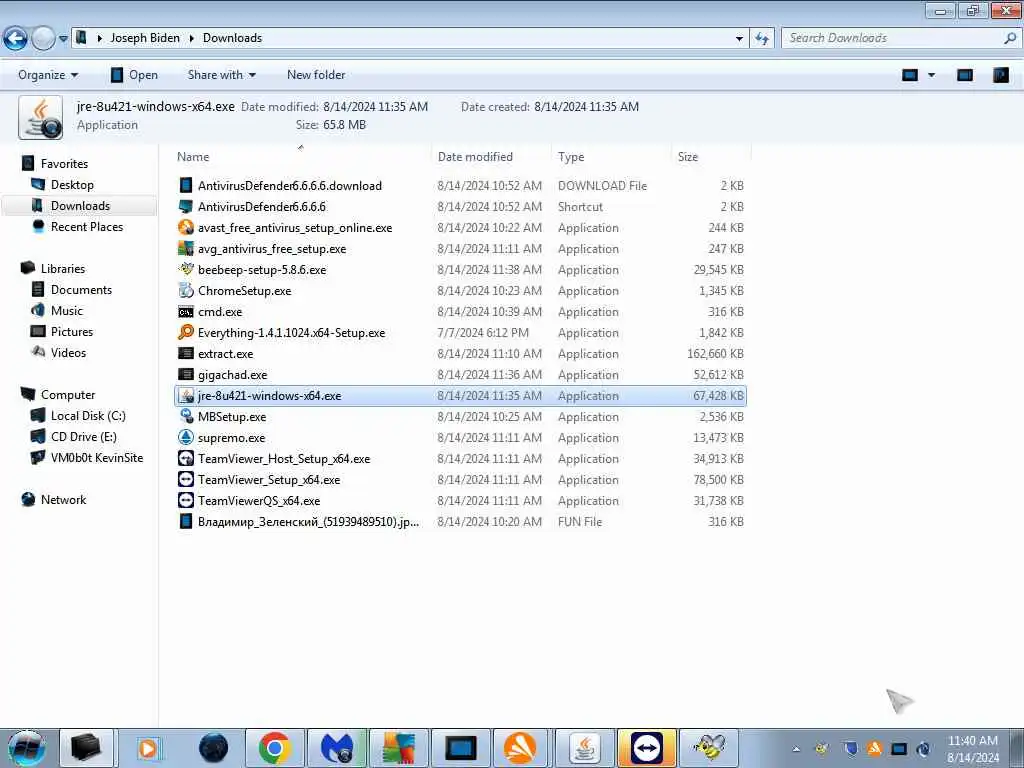Image resolution: width=1024 pixels, height=768 pixels.
Task: Sort by the Name column header
Action: click(x=193, y=157)
